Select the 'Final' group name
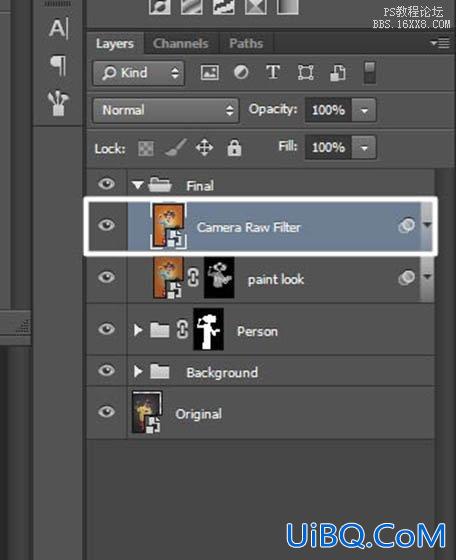 [x=200, y=186]
